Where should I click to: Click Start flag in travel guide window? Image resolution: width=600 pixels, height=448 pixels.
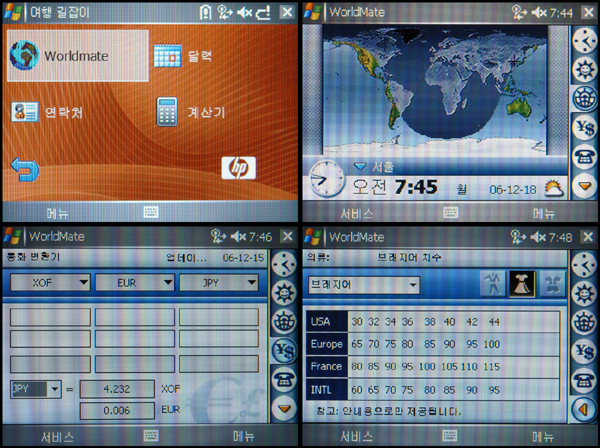pyautogui.click(x=13, y=12)
